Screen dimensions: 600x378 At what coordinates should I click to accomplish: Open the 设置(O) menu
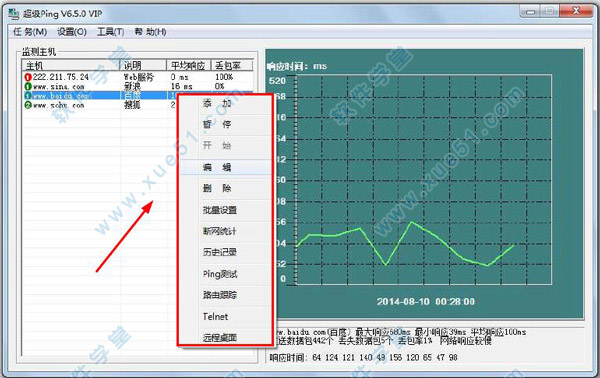[x=72, y=32]
